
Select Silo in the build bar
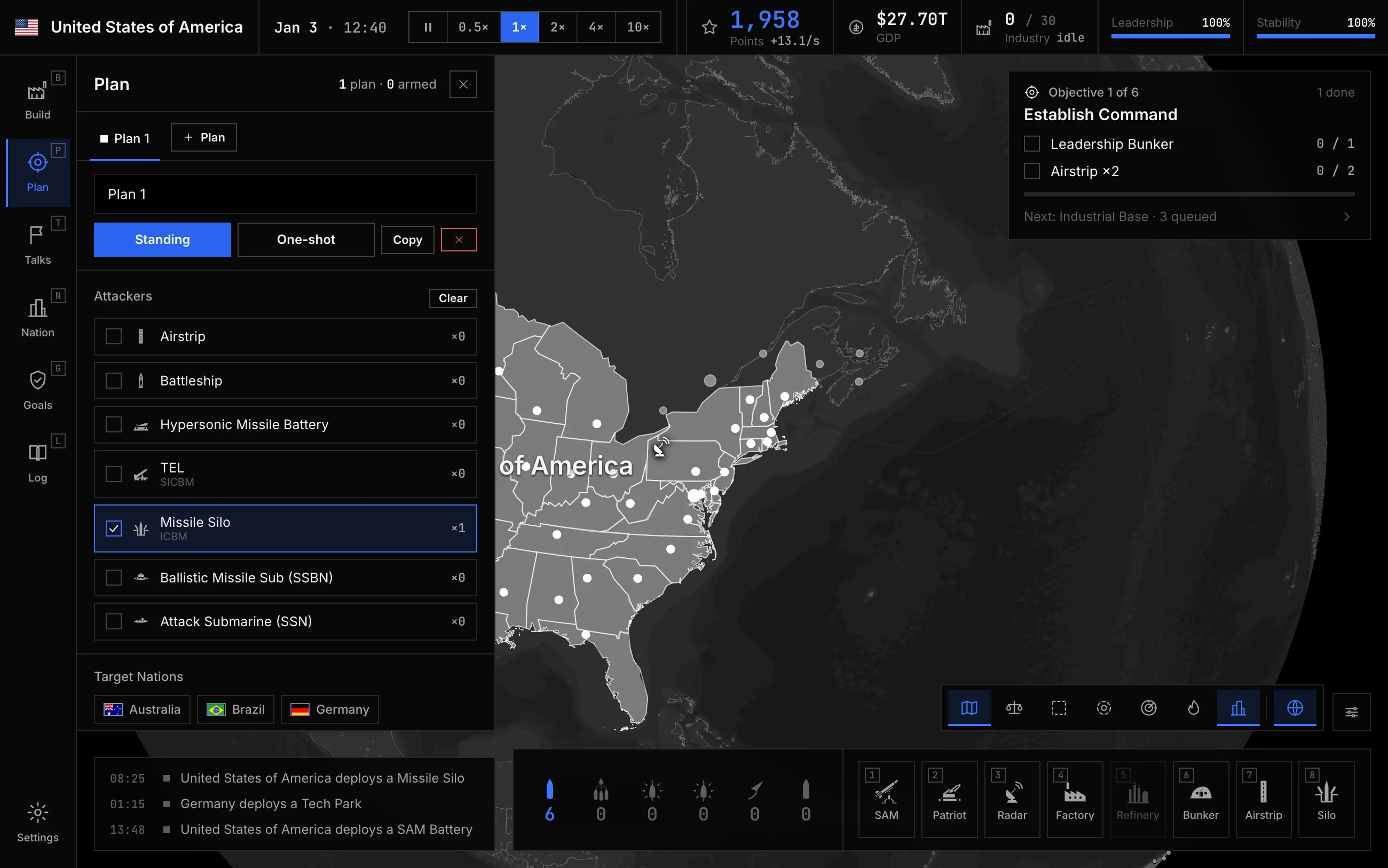coord(1326,799)
